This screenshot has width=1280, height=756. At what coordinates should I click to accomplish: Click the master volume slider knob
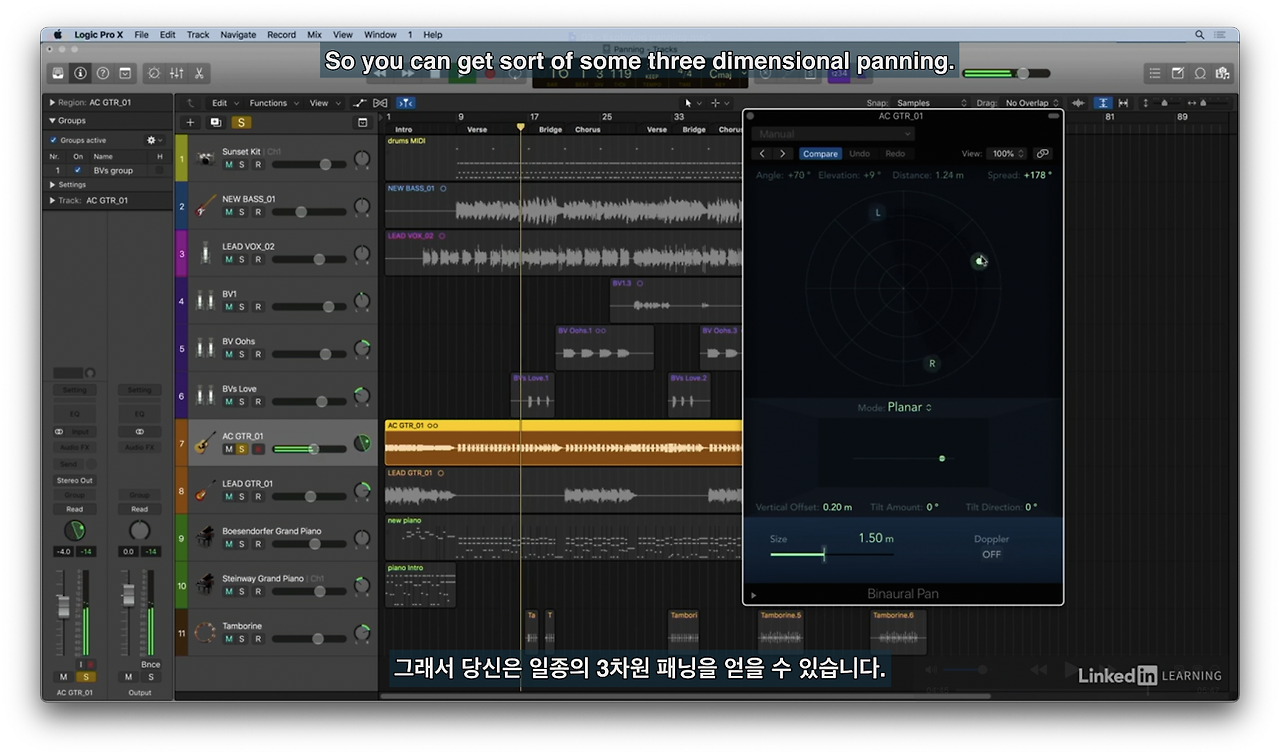point(1023,73)
